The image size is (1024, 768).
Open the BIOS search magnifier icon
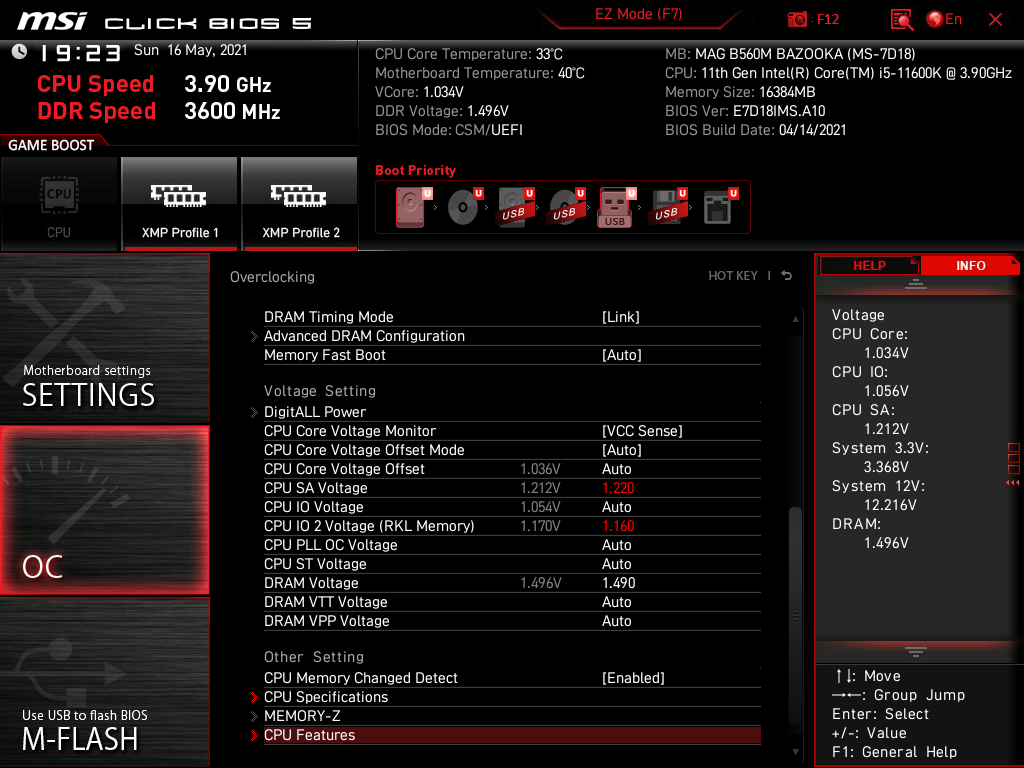tap(902, 19)
